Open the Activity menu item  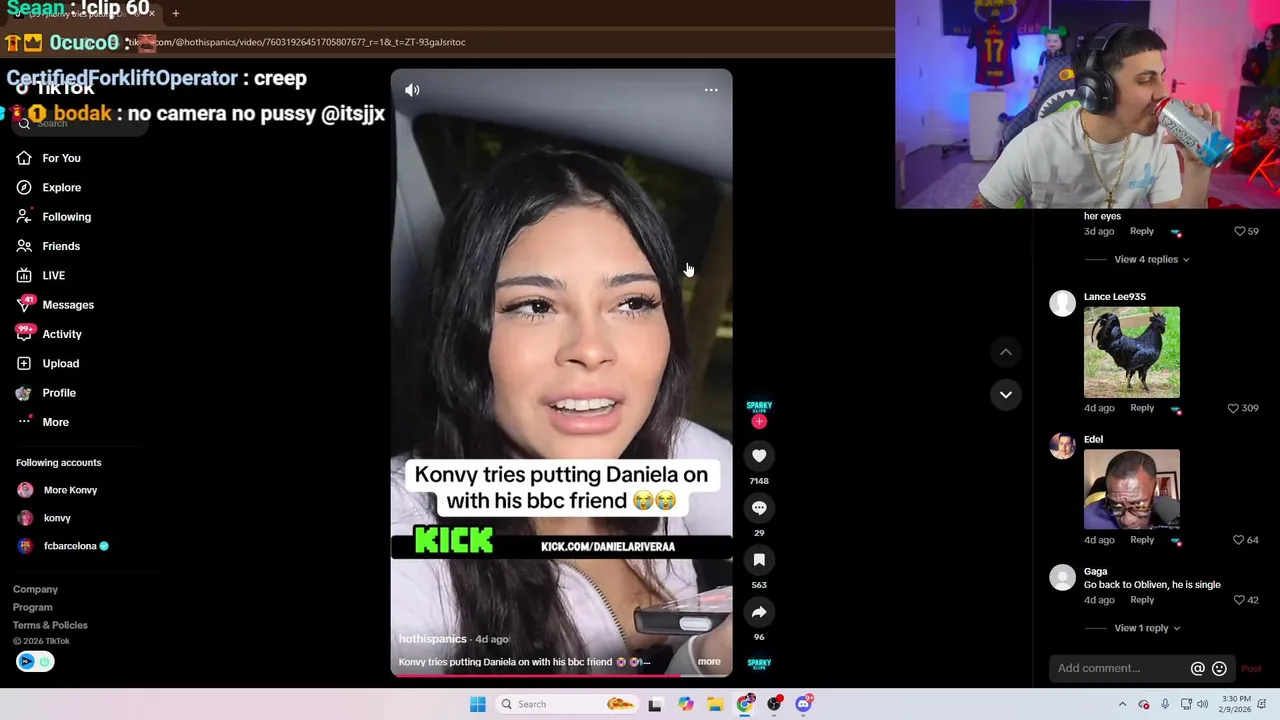pos(62,334)
